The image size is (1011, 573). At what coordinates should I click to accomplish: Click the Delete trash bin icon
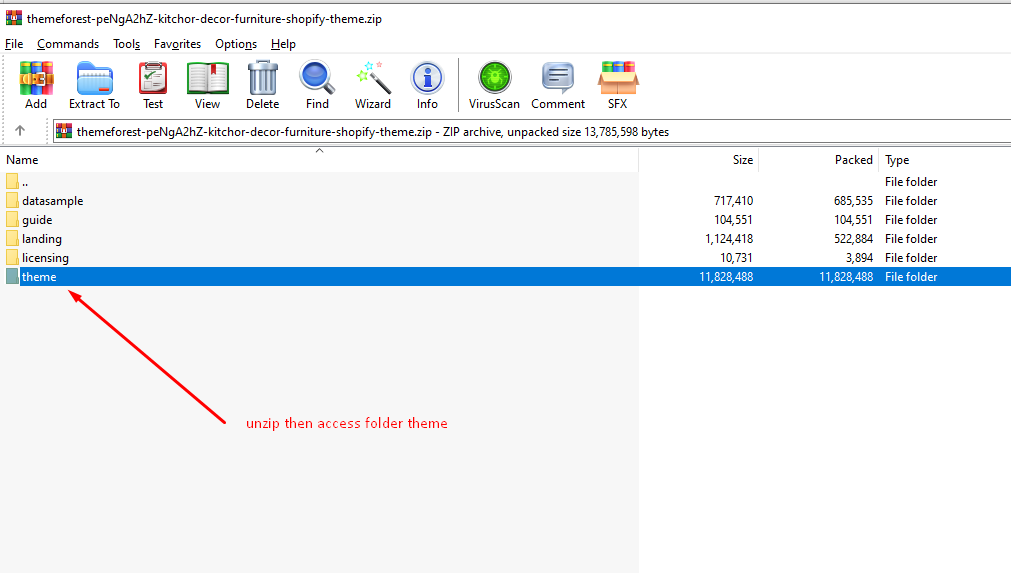(x=262, y=78)
